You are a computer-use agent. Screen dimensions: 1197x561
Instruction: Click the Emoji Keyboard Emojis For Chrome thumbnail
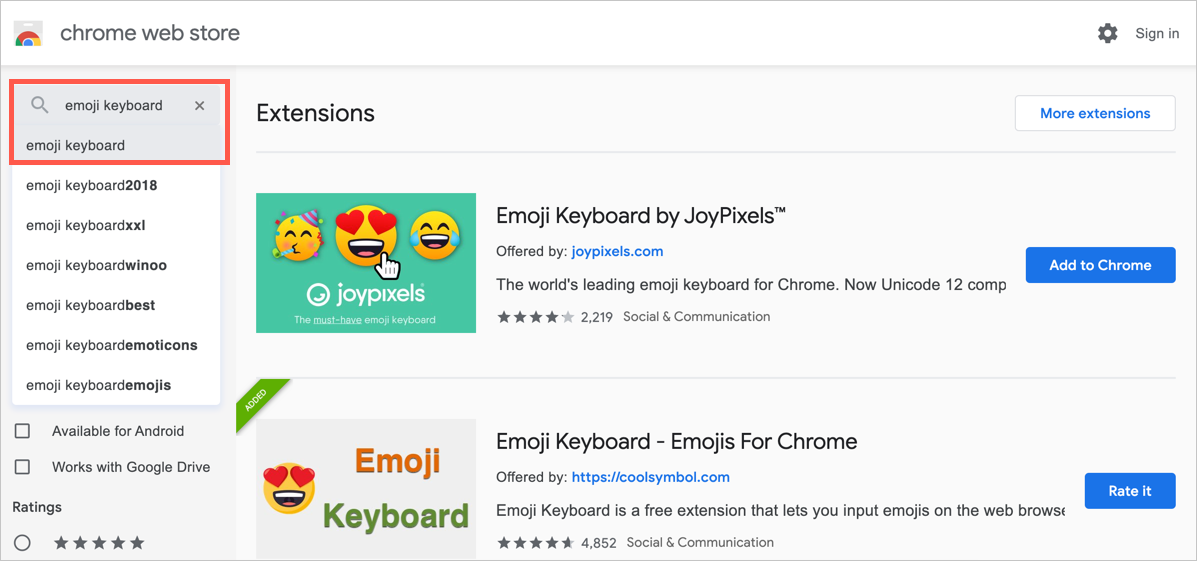pyautogui.click(x=366, y=489)
